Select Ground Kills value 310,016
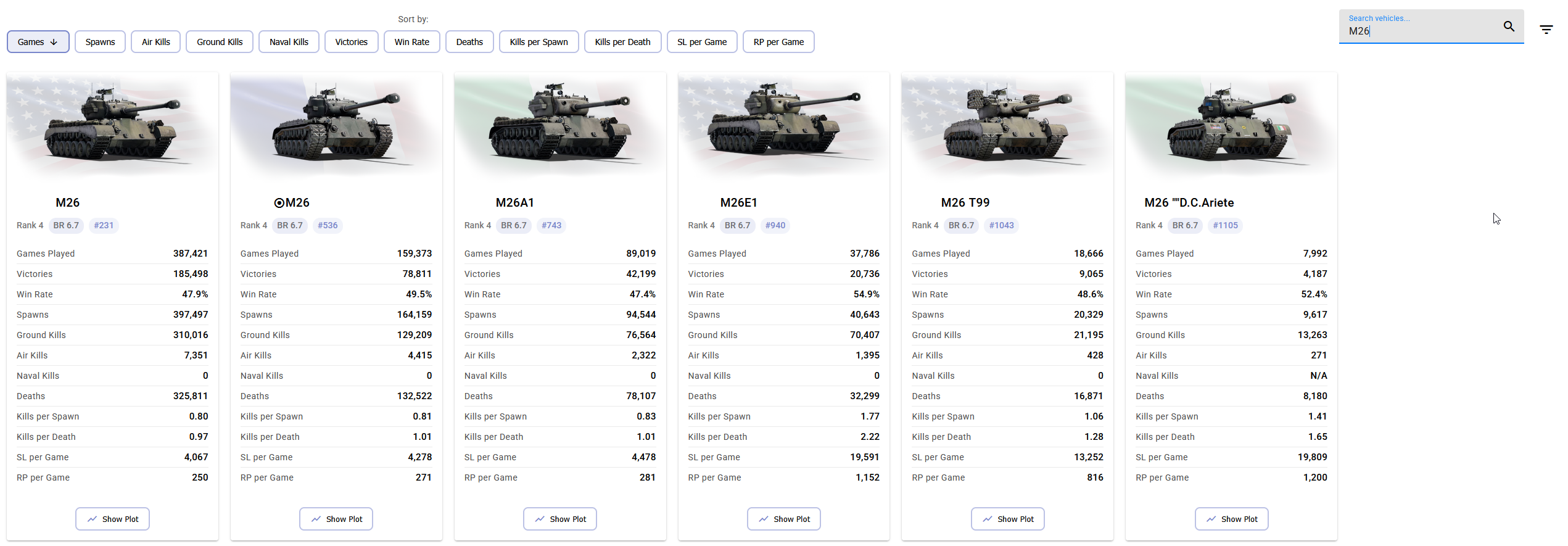This screenshot has height=546, width=1568. pyautogui.click(x=191, y=335)
